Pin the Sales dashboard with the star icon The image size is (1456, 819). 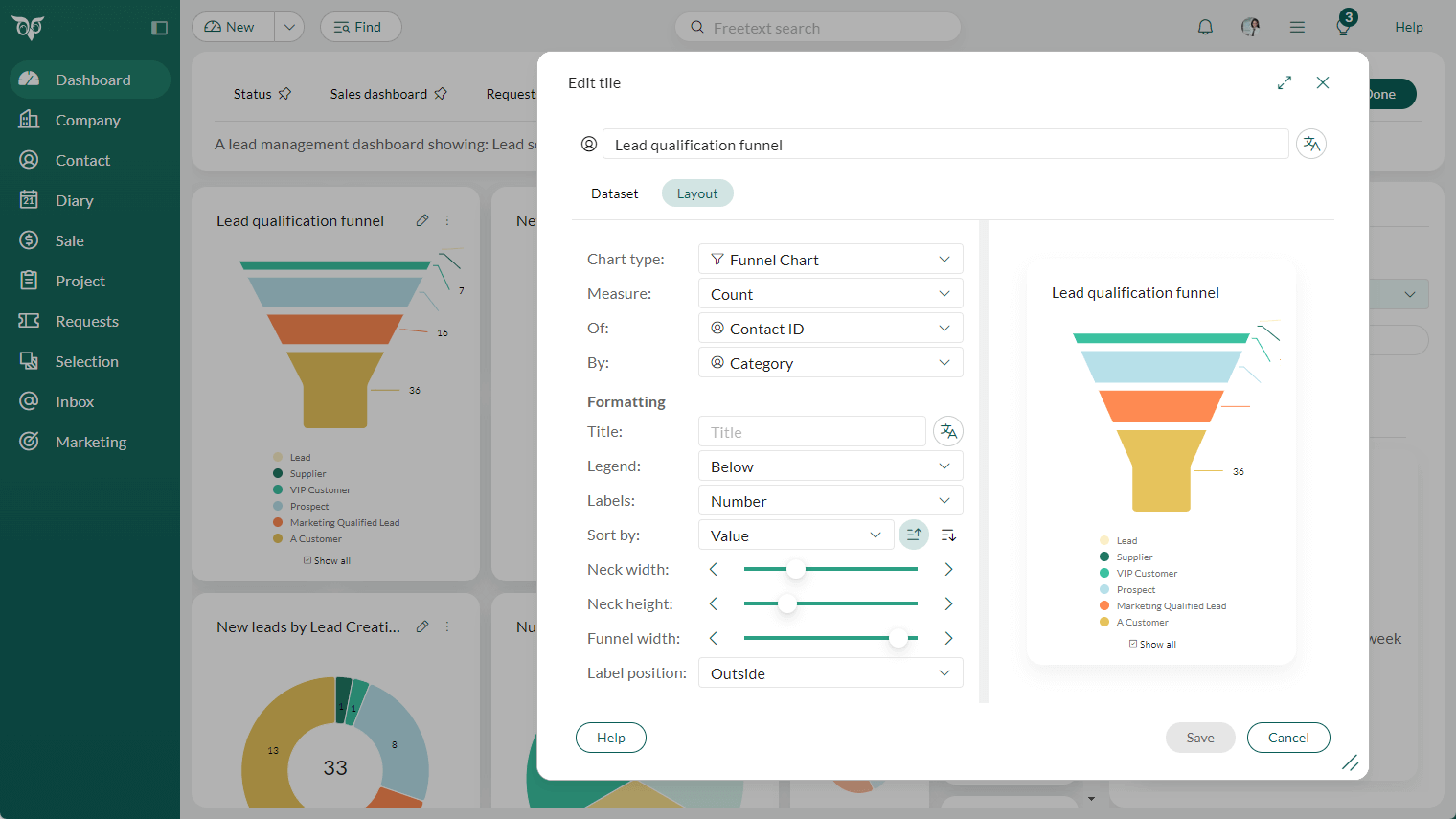(x=441, y=93)
